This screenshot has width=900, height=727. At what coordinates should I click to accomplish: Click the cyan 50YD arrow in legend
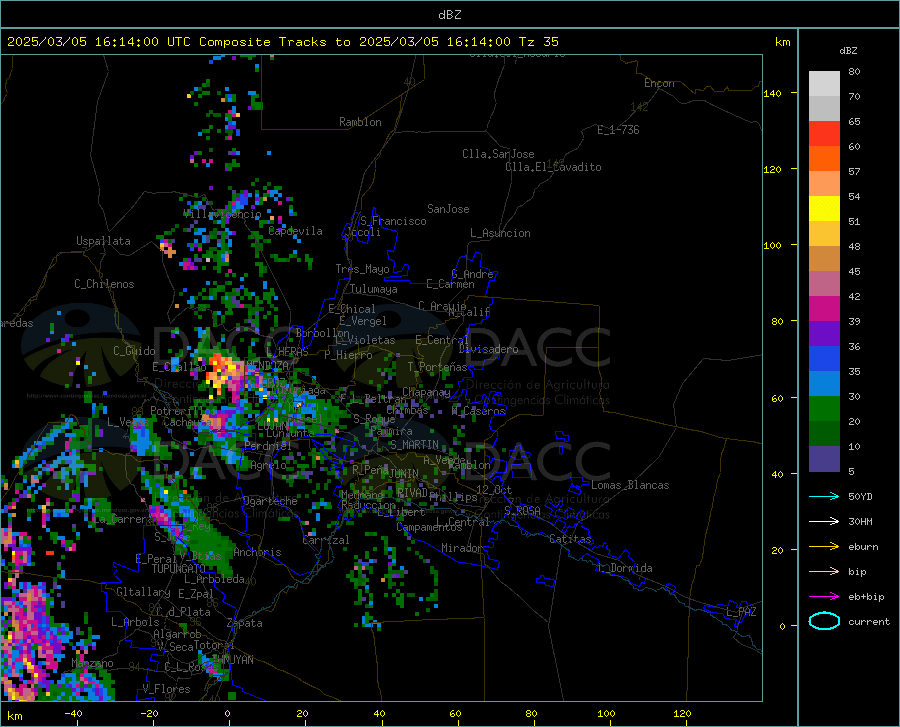click(824, 496)
